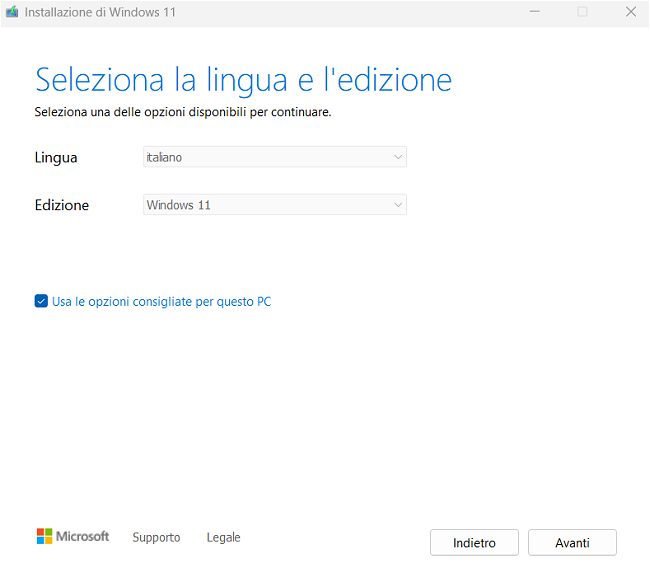Click the Windows 11 setup icon in title bar
The height and width of the screenshot is (577, 650).
[12, 12]
